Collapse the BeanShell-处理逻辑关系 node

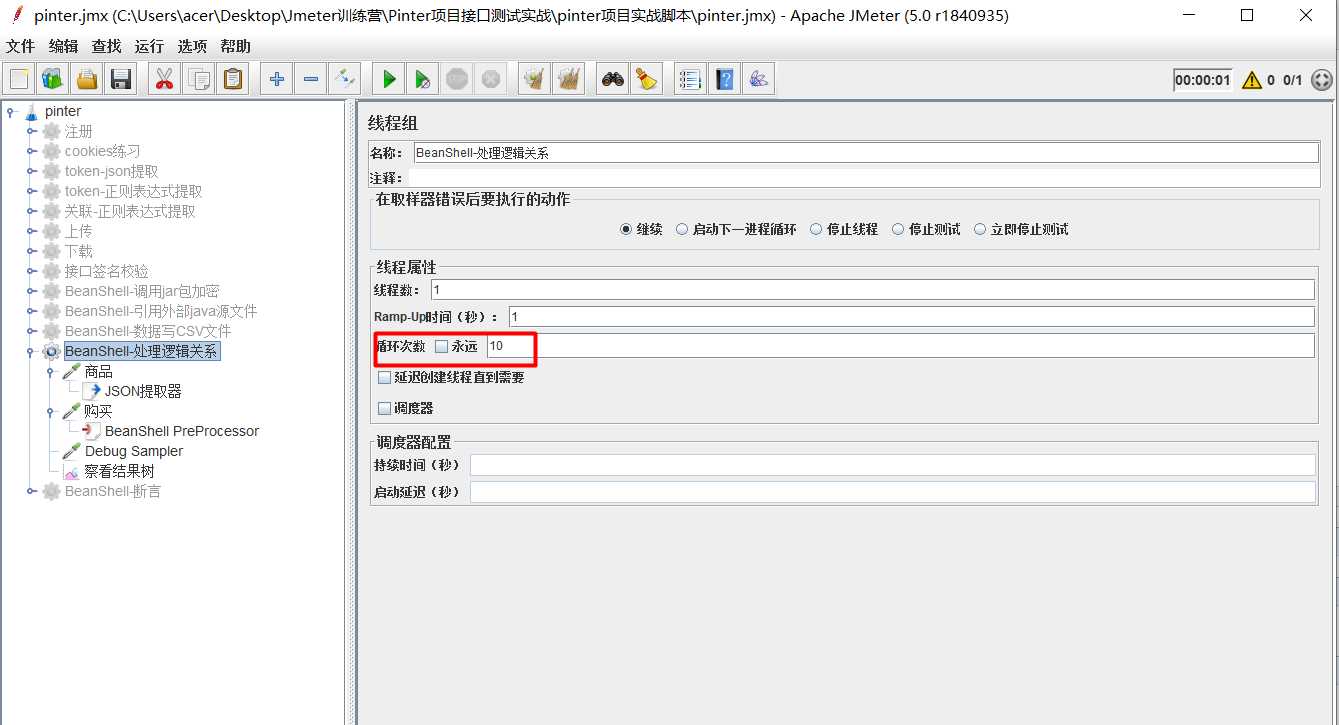(x=31, y=351)
